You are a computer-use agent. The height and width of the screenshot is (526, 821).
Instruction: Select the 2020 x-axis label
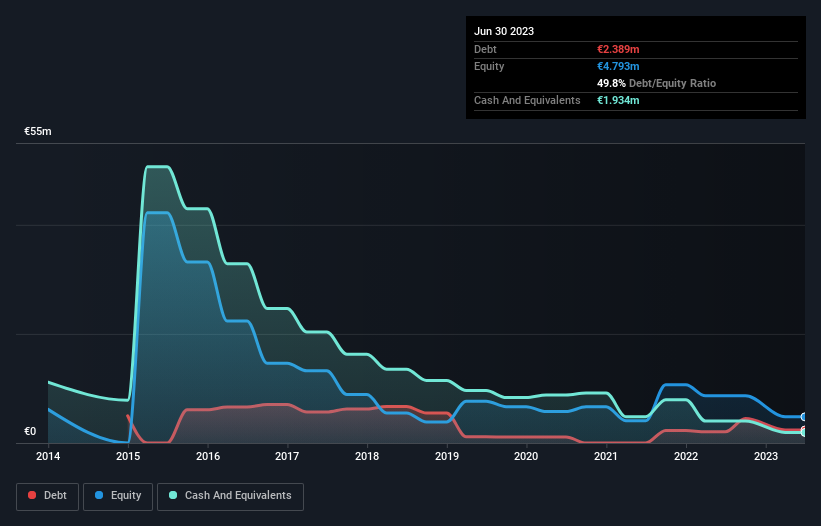coord(526,456)
